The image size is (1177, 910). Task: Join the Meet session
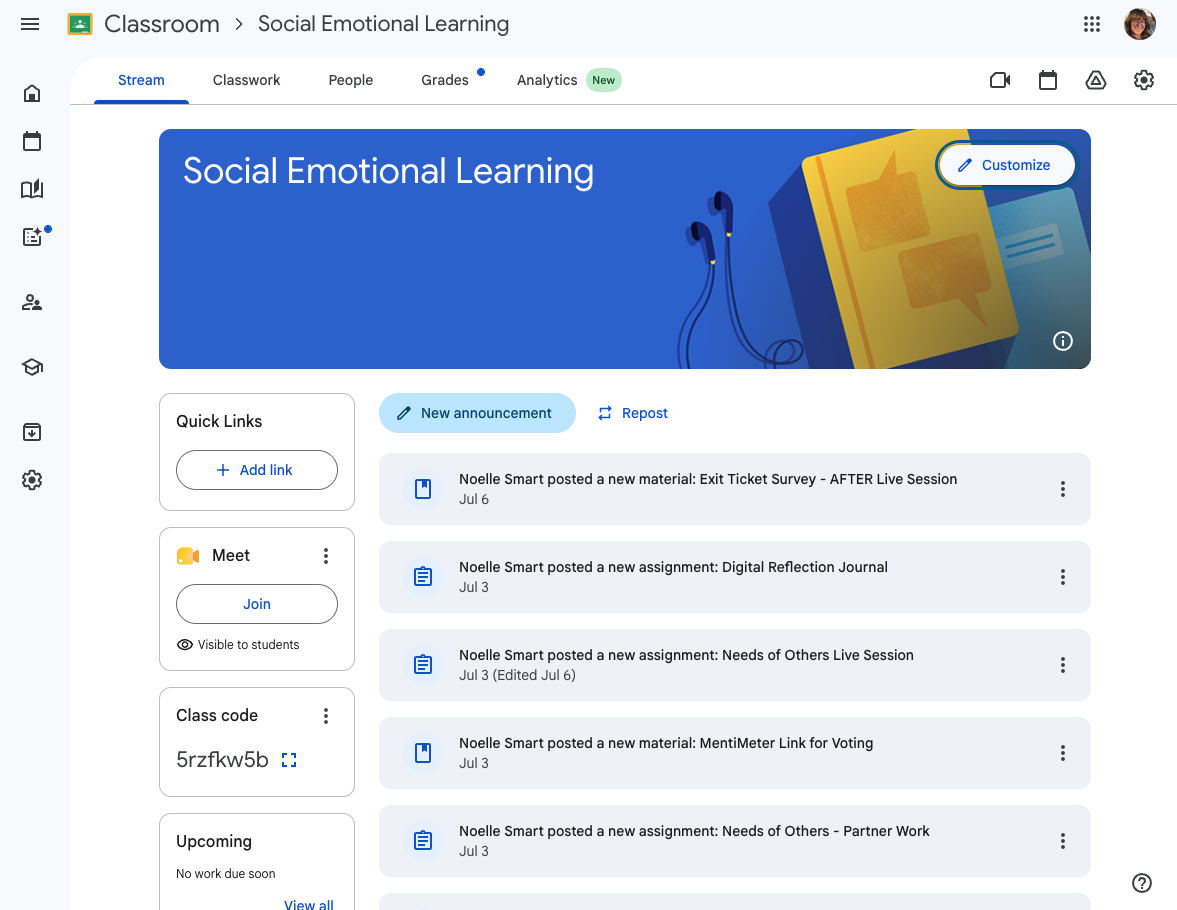pos(257,604)
